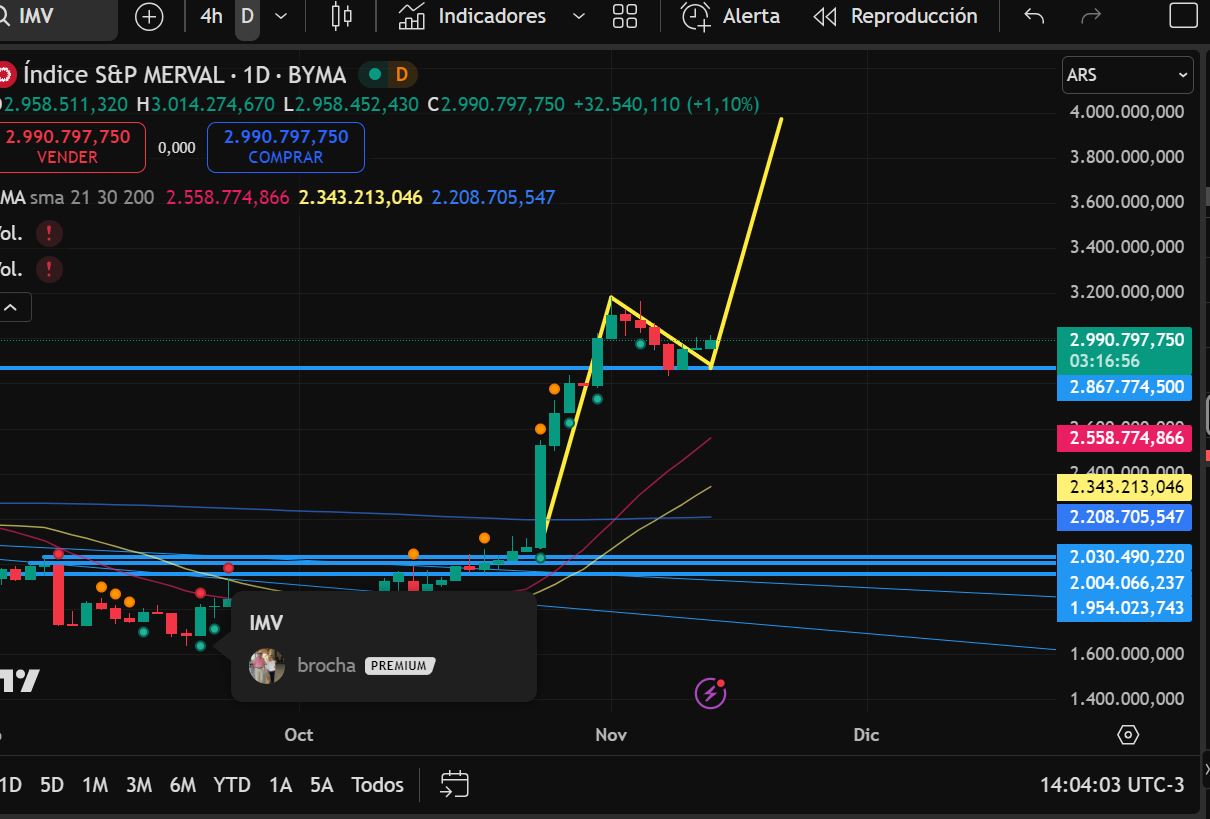Image resolution: width=1210 pixels, height=819 pixels.
Task: Click the lightning flash icon on time axis
Action: click(710, 691)
